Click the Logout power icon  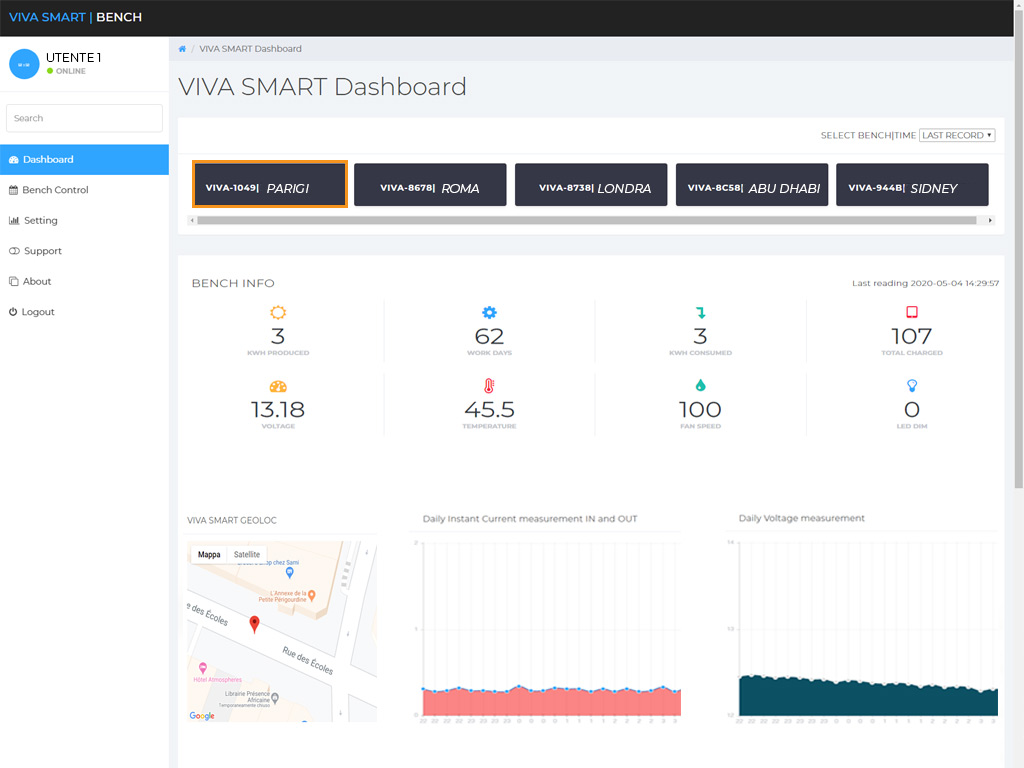[13, 312]
